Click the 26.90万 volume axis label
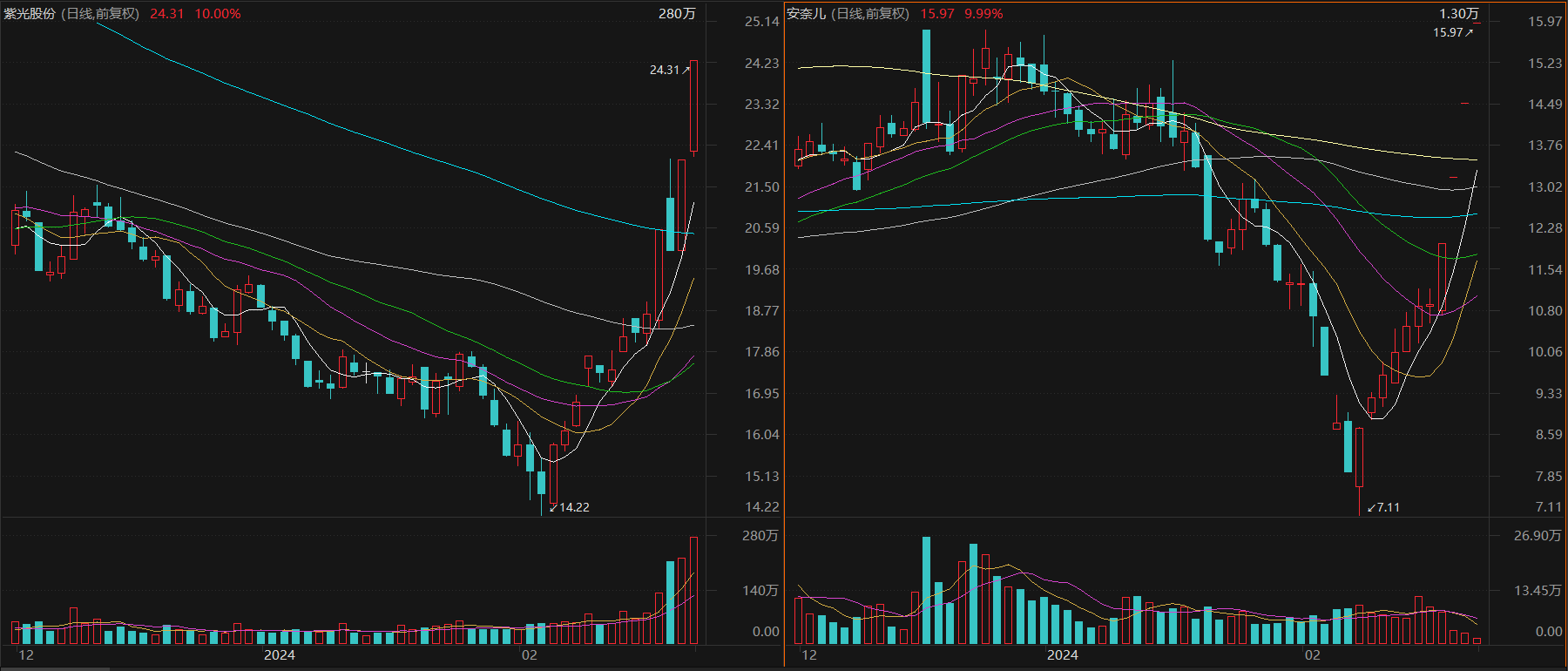The image size is (1568, 671). coord(1538,536)
